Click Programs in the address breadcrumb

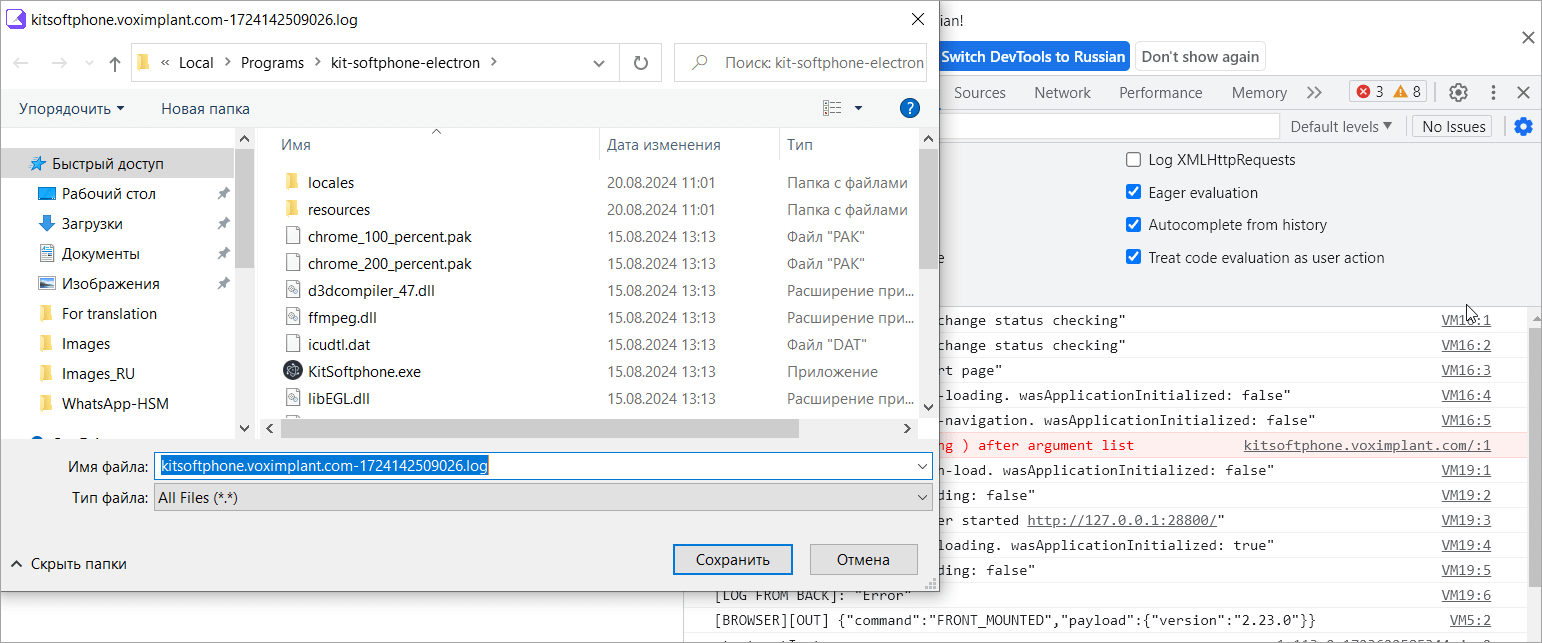click(272, 62)
